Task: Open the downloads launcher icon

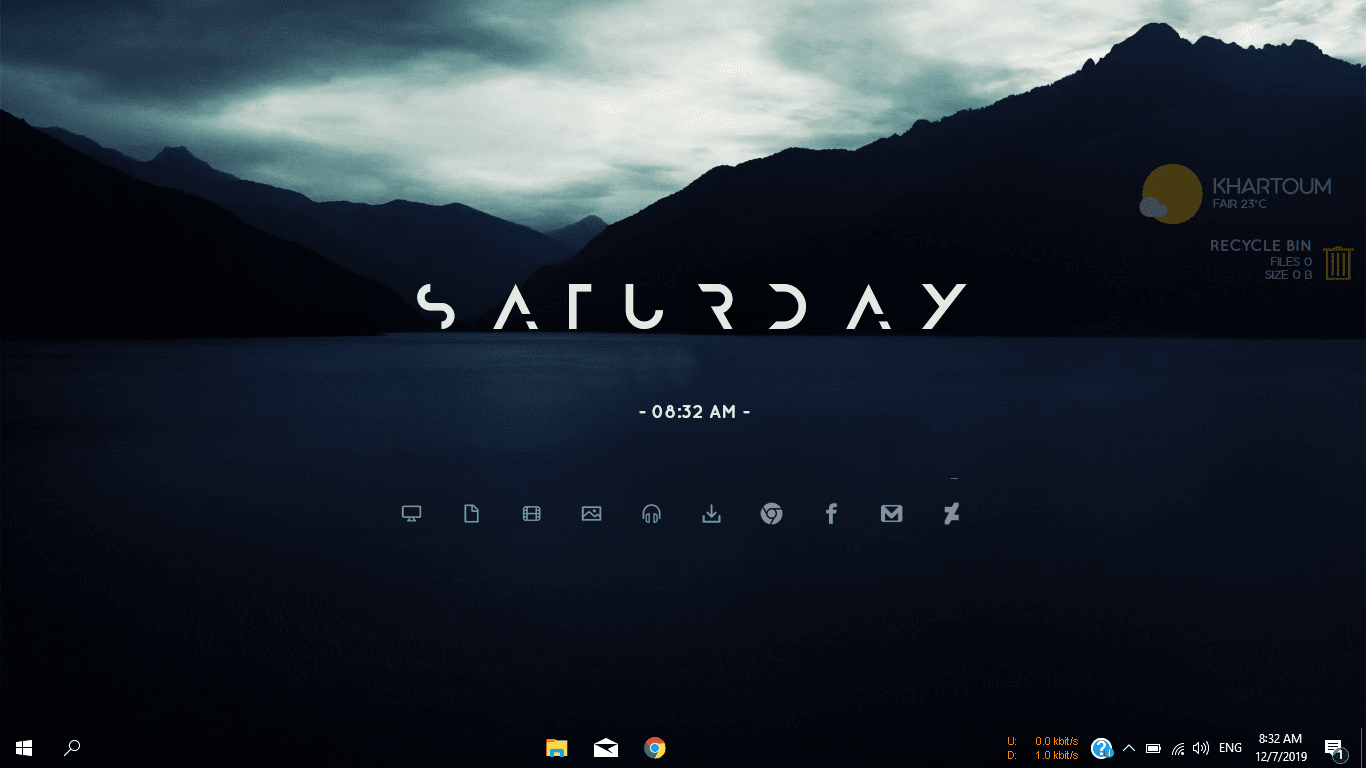Action: tap(711, 514)
